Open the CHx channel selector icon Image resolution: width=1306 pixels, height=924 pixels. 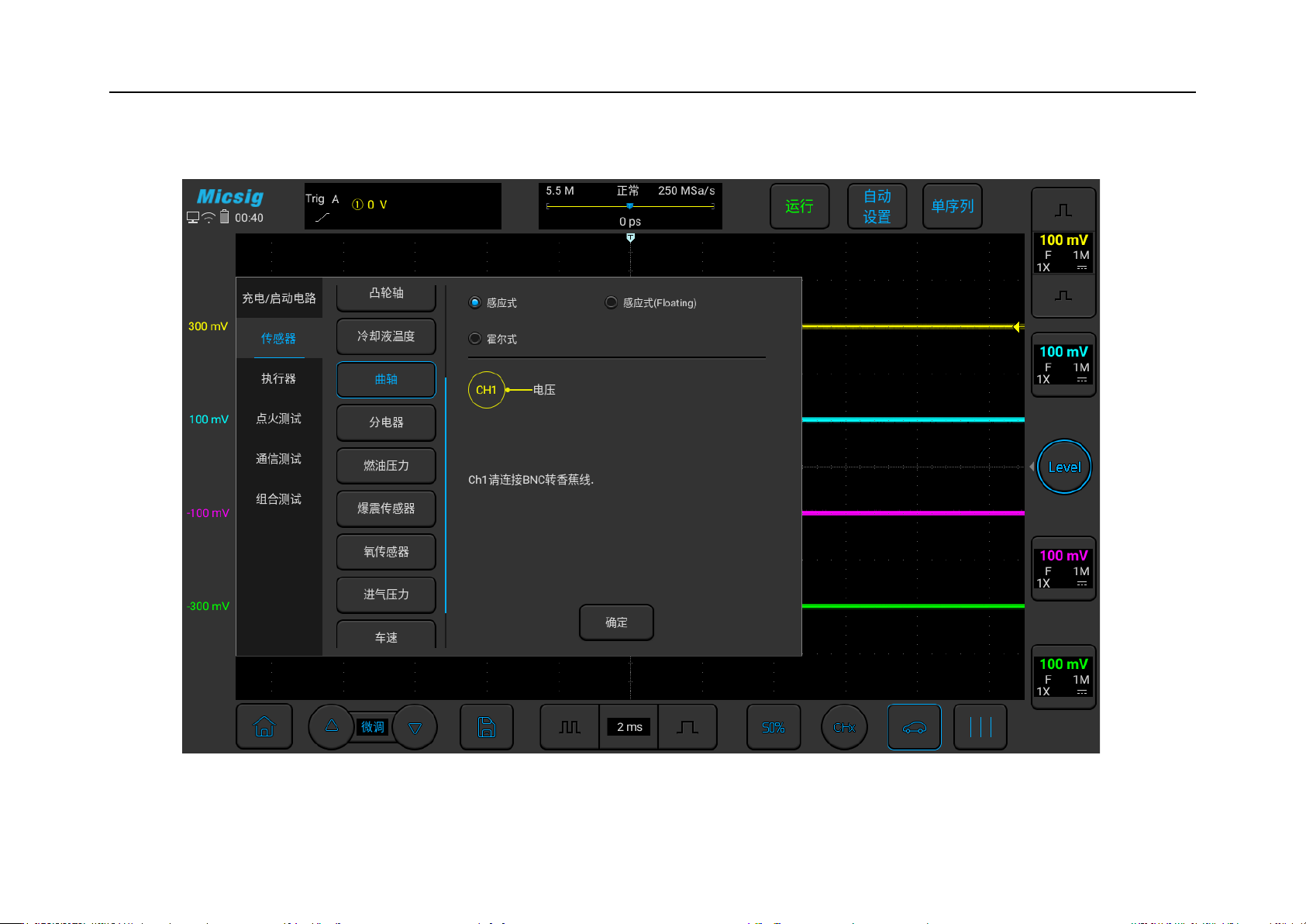(844, 727)
